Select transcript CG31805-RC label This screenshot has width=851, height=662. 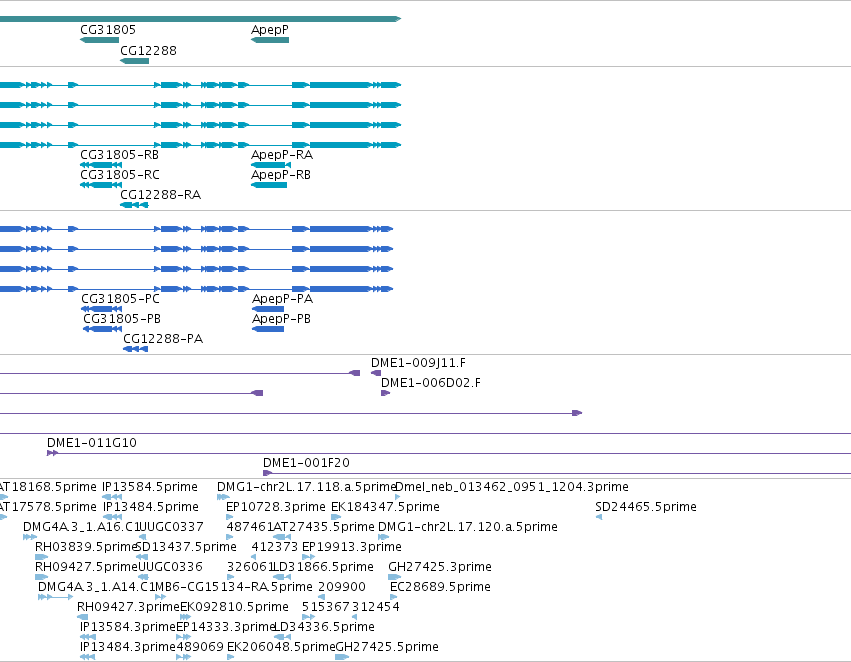(x=120, y=175)
